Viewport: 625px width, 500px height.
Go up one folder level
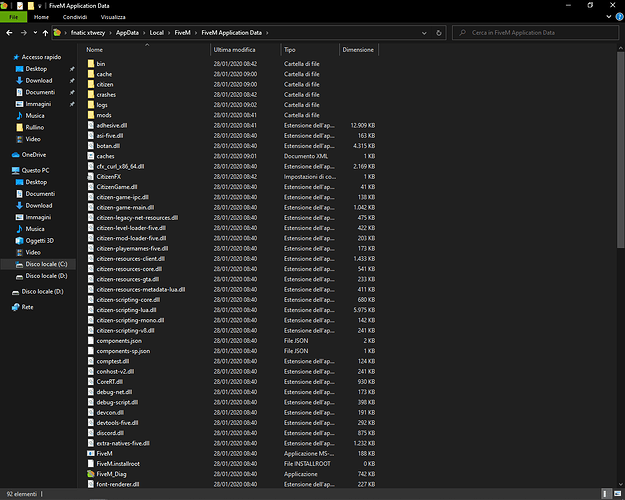pos(45,33)
